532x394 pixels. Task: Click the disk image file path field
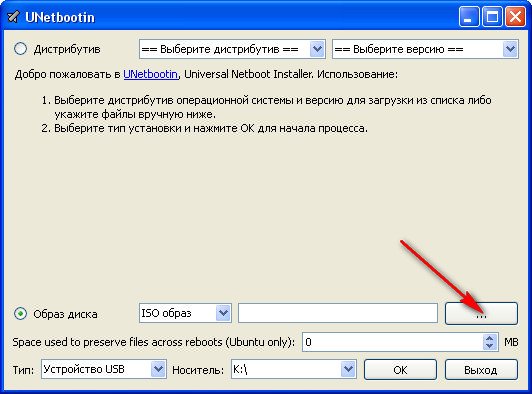point(338,313)
